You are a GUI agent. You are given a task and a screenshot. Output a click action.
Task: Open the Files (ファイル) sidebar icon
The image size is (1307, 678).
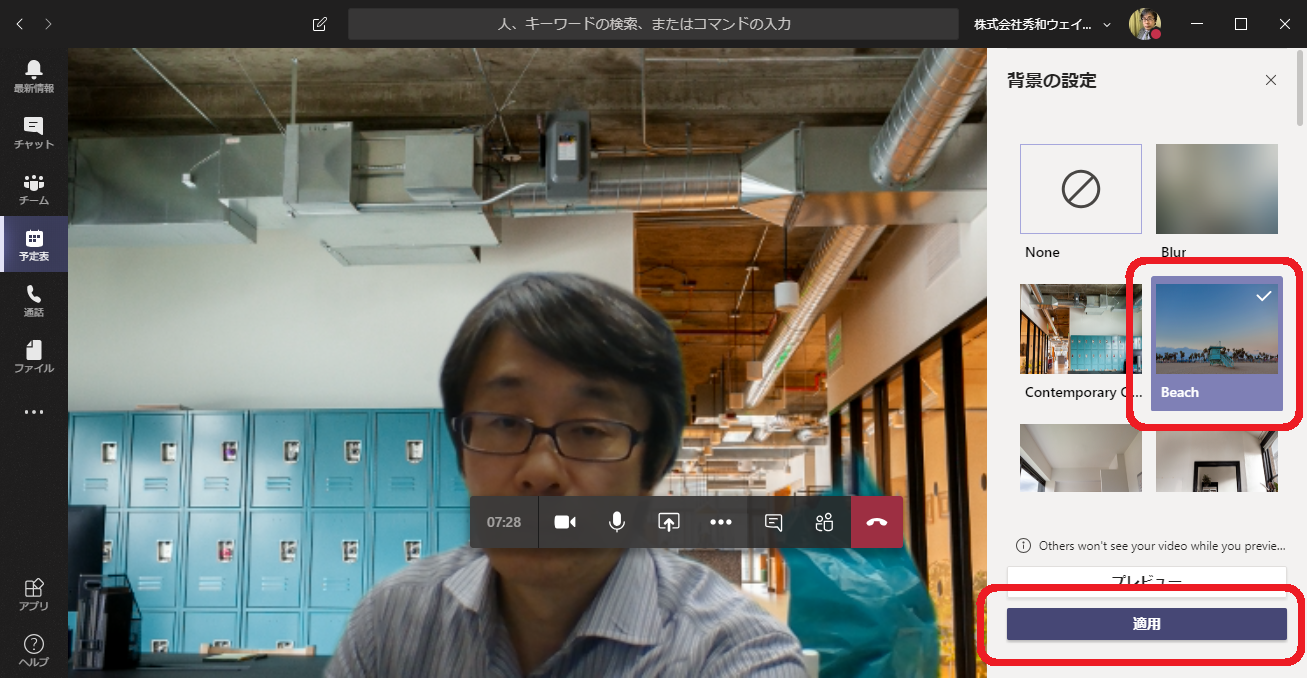pyautogui.click(x=34, y=356)
